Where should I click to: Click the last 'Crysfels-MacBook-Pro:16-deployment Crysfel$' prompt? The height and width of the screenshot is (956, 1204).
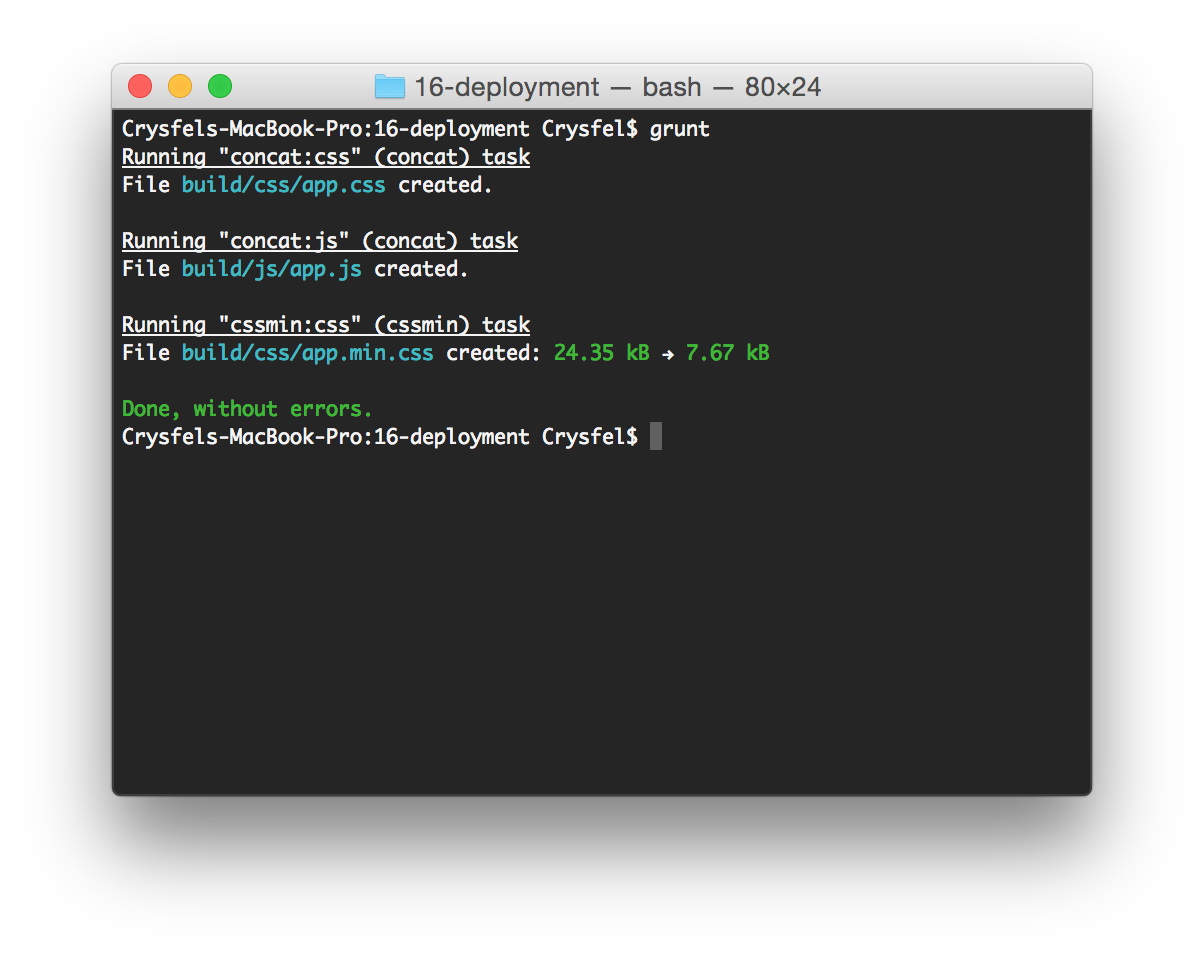[x=380, y=437]
